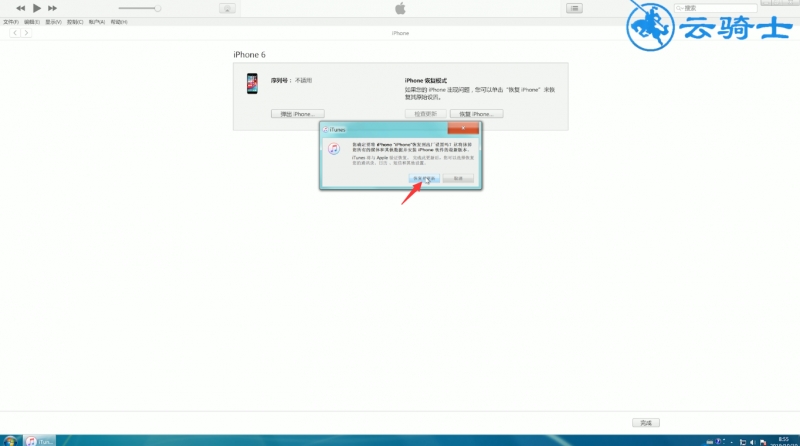Image resolution: width=800 pixels, height=446 pixels.
Task: Open the 控制(C) menu
Action: point(75,22)
